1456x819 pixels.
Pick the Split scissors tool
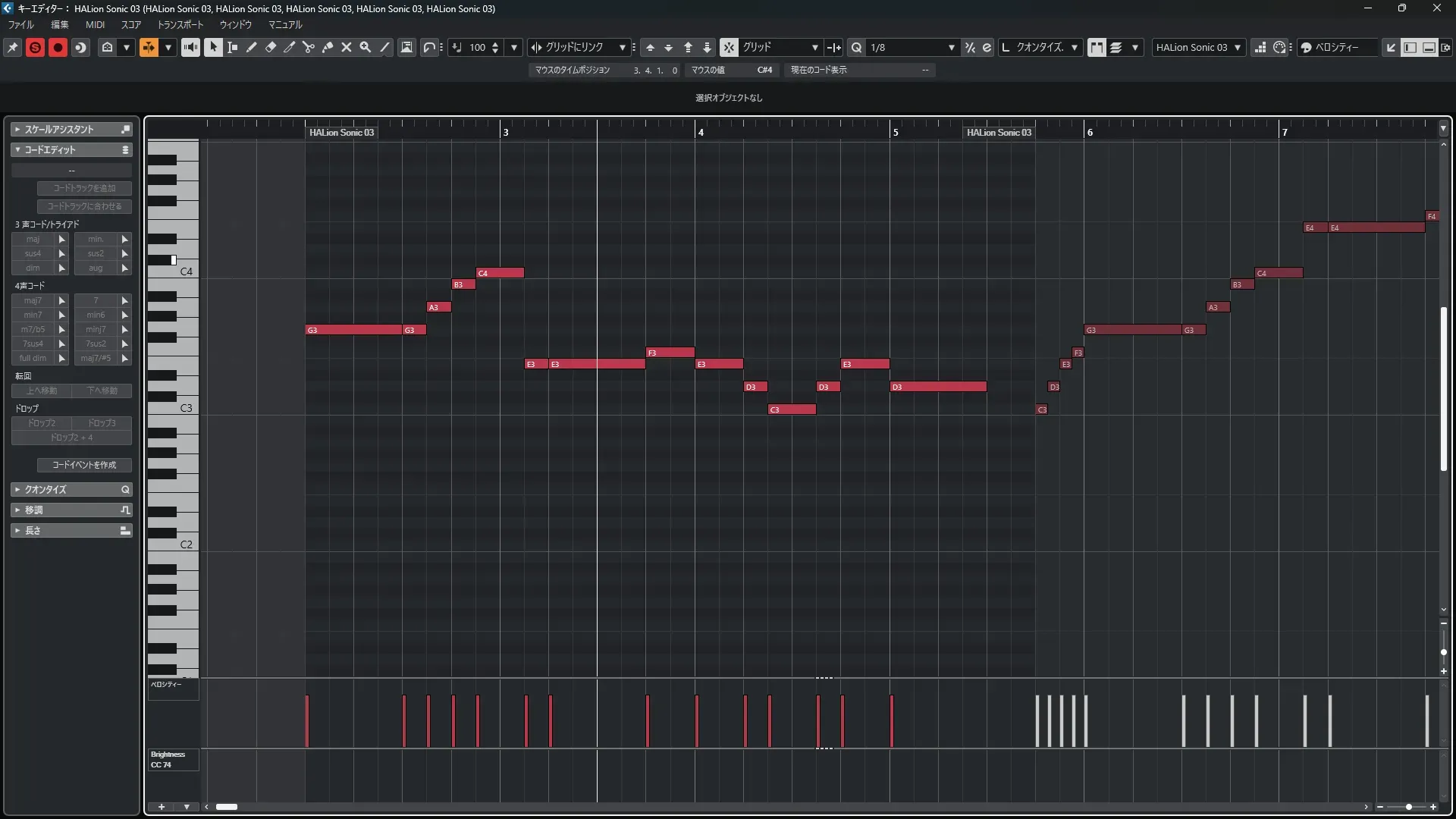point(309,47)
